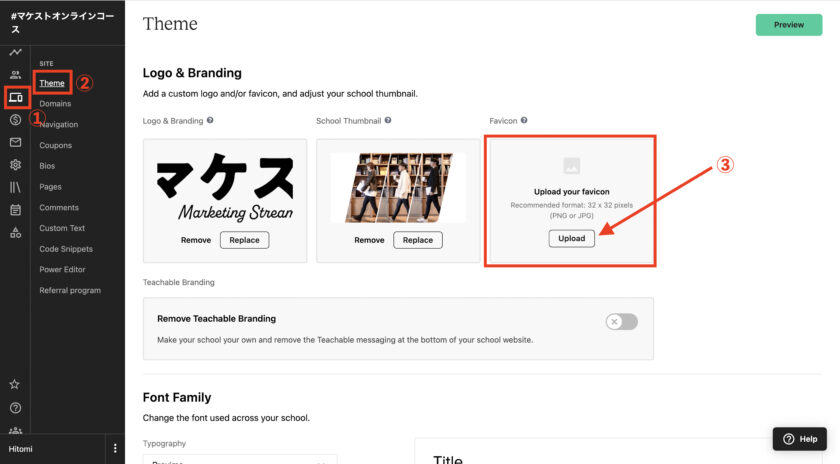The height and width of the screenshot is (464, 840).
Task: Open the Navigation menu item
Action: point(58,124)
